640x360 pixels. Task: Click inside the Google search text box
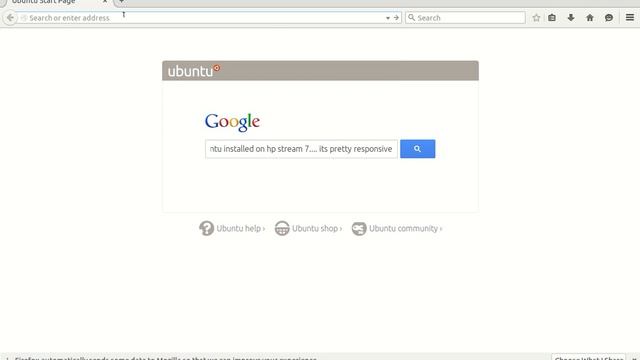pyautogui.click(x=301, y=149)
